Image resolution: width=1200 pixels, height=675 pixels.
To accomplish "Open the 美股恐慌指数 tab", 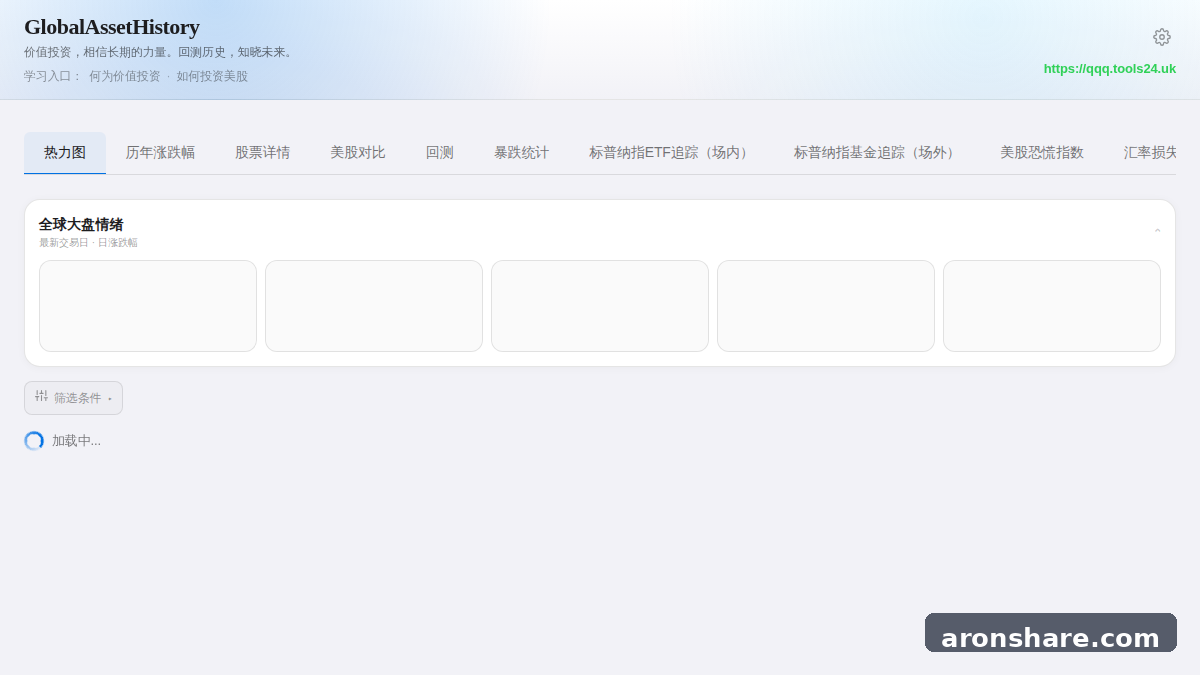I will tap(1042, 153).
